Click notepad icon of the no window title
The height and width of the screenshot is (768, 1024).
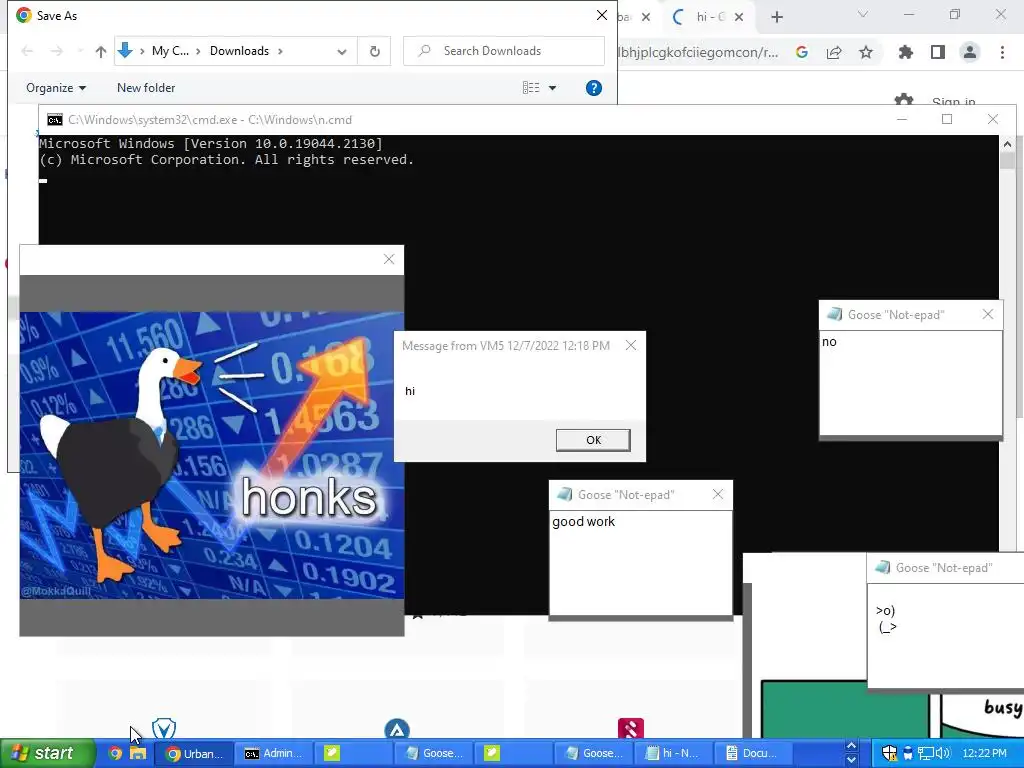click(834, 314)
